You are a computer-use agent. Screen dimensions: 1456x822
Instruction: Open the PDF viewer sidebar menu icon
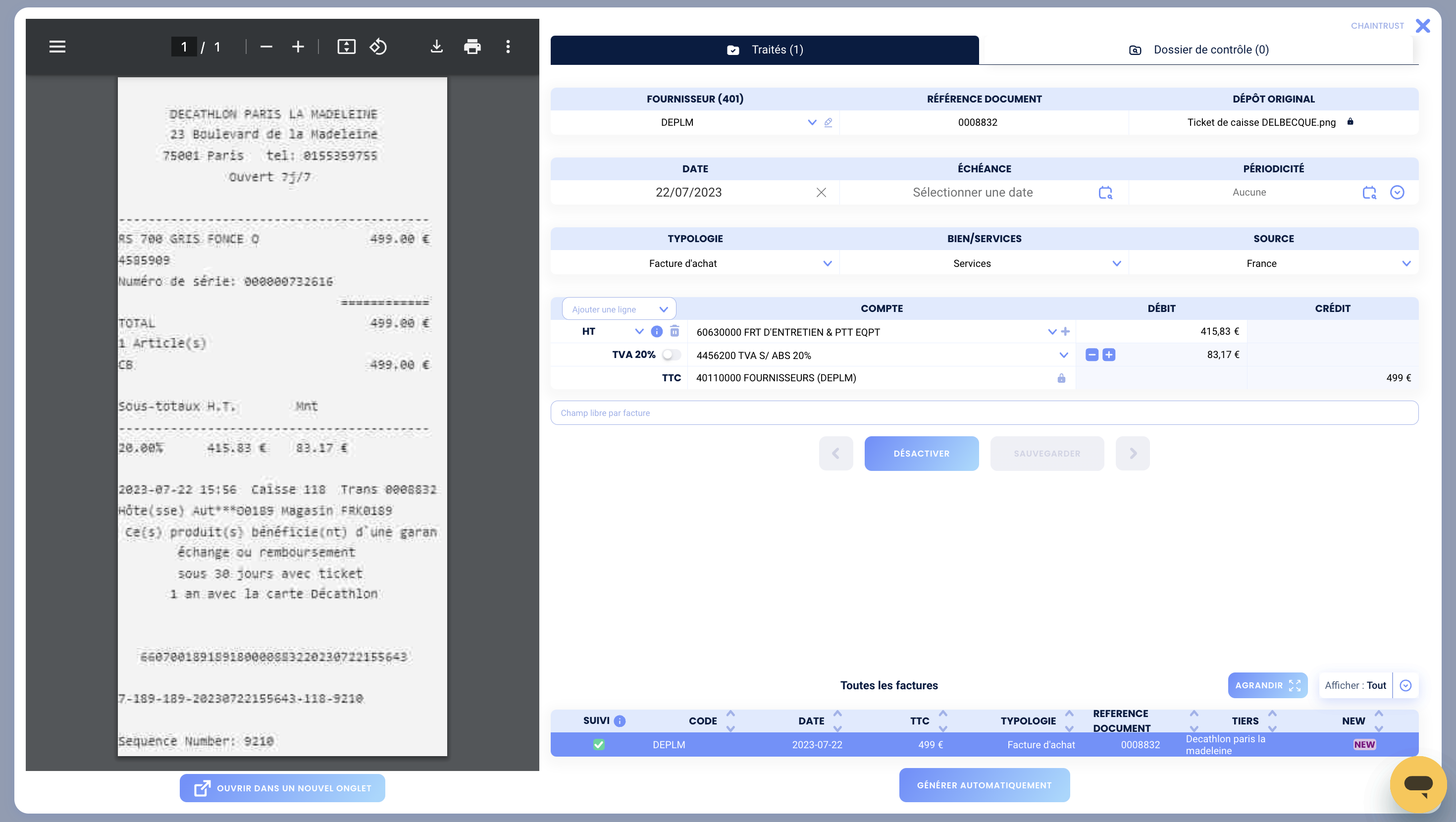click(x=57, y=47)
